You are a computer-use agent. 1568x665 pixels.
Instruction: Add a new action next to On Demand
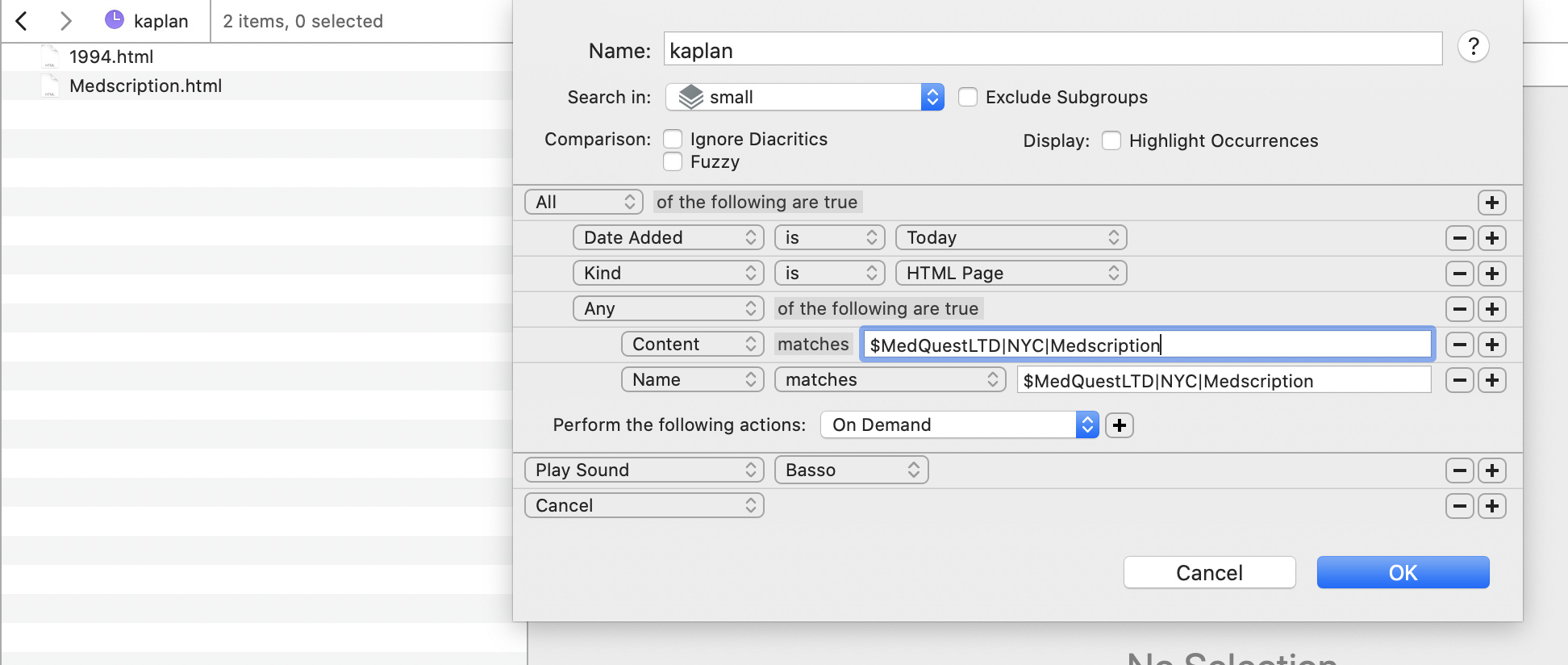coord(1119,425)
